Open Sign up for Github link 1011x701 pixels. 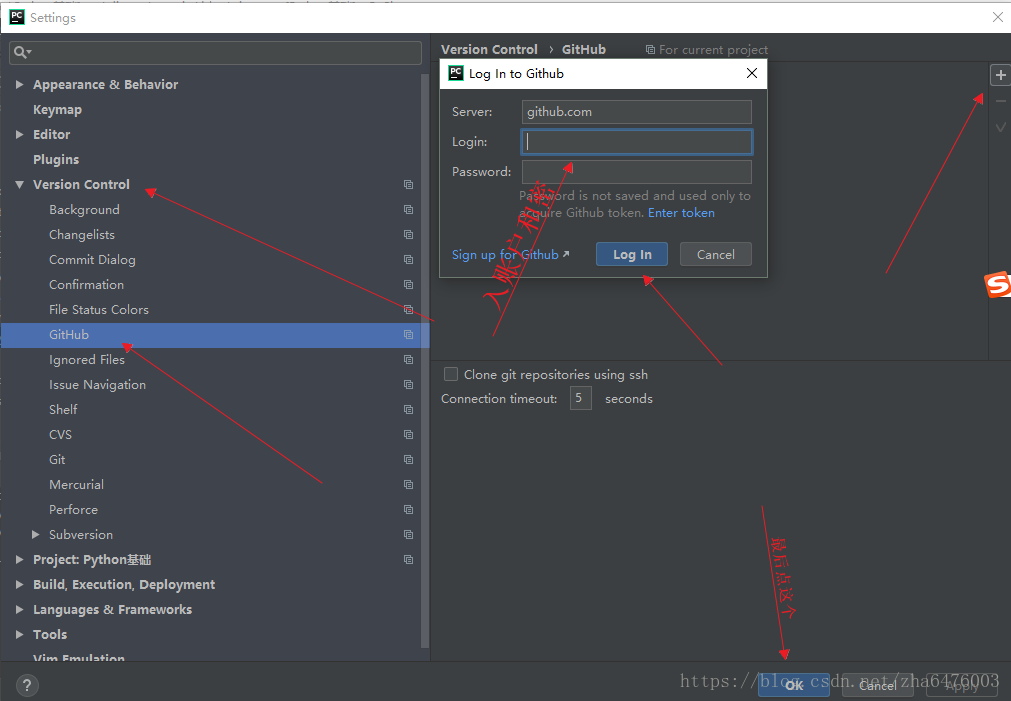pyautogui.click(x=510, y=255)
